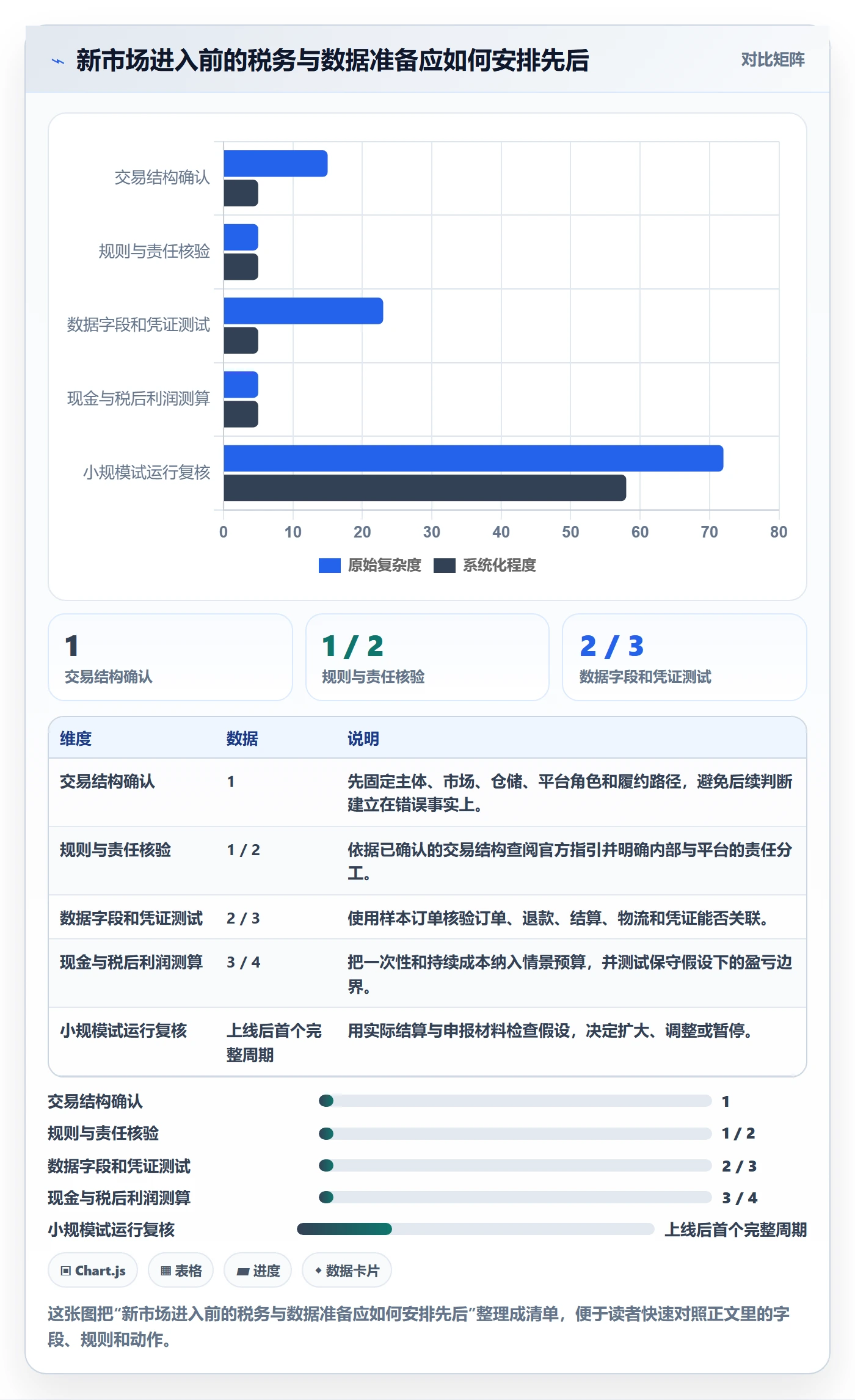Click the 规则与责任核验 progress bar
Screen dimensions: 855x1400
[515, 1134]
